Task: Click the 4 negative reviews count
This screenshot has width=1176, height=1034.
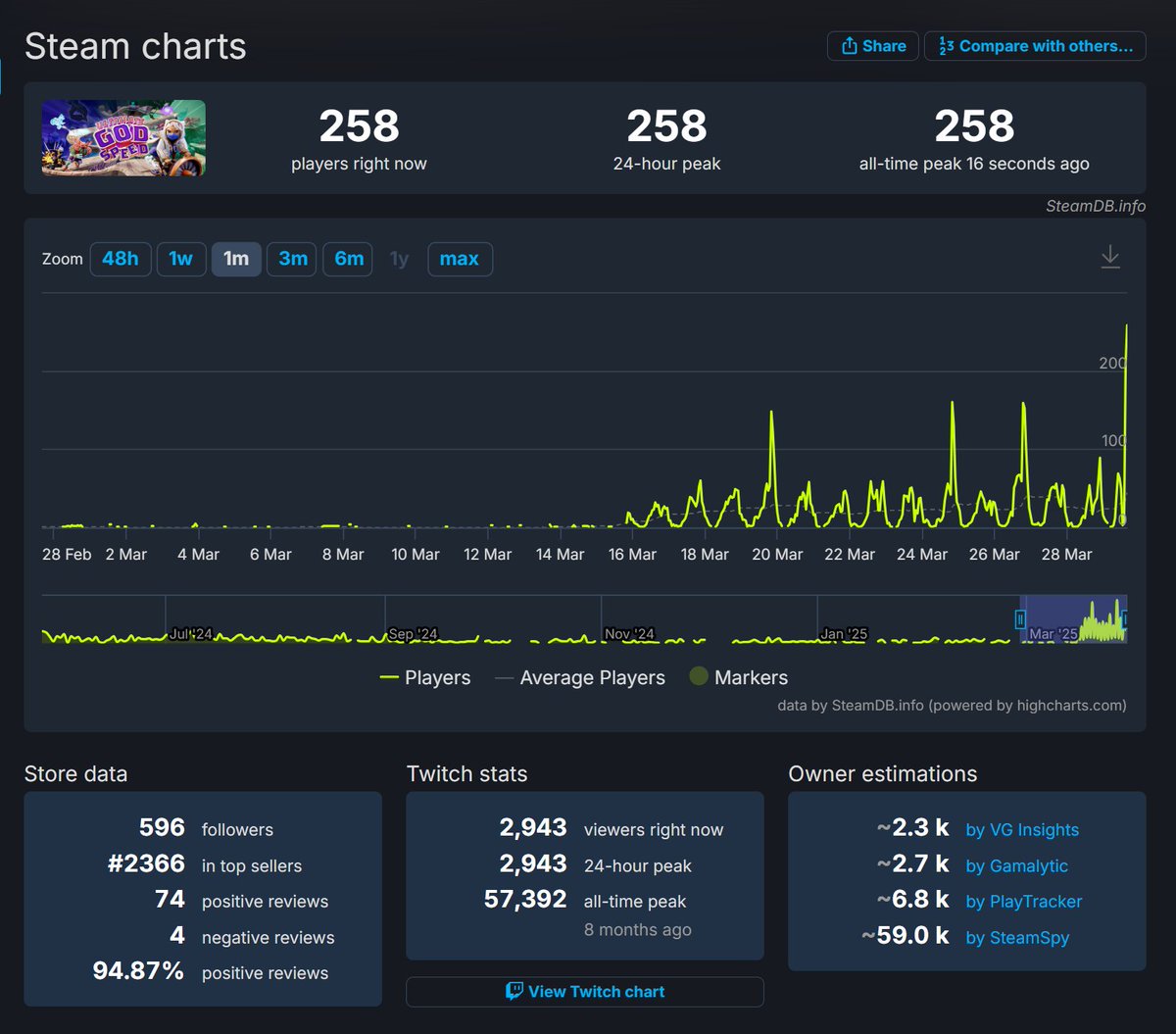Action: (177, 935)
